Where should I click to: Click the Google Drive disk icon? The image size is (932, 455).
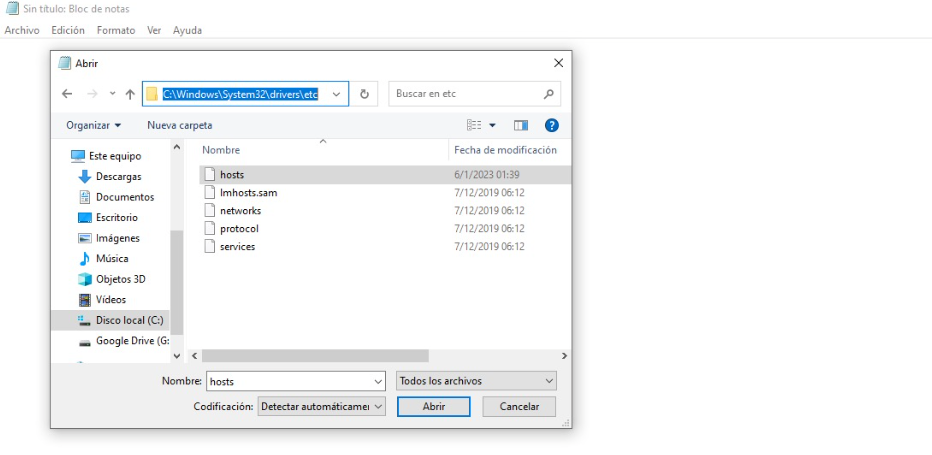[x=85, y=342]
